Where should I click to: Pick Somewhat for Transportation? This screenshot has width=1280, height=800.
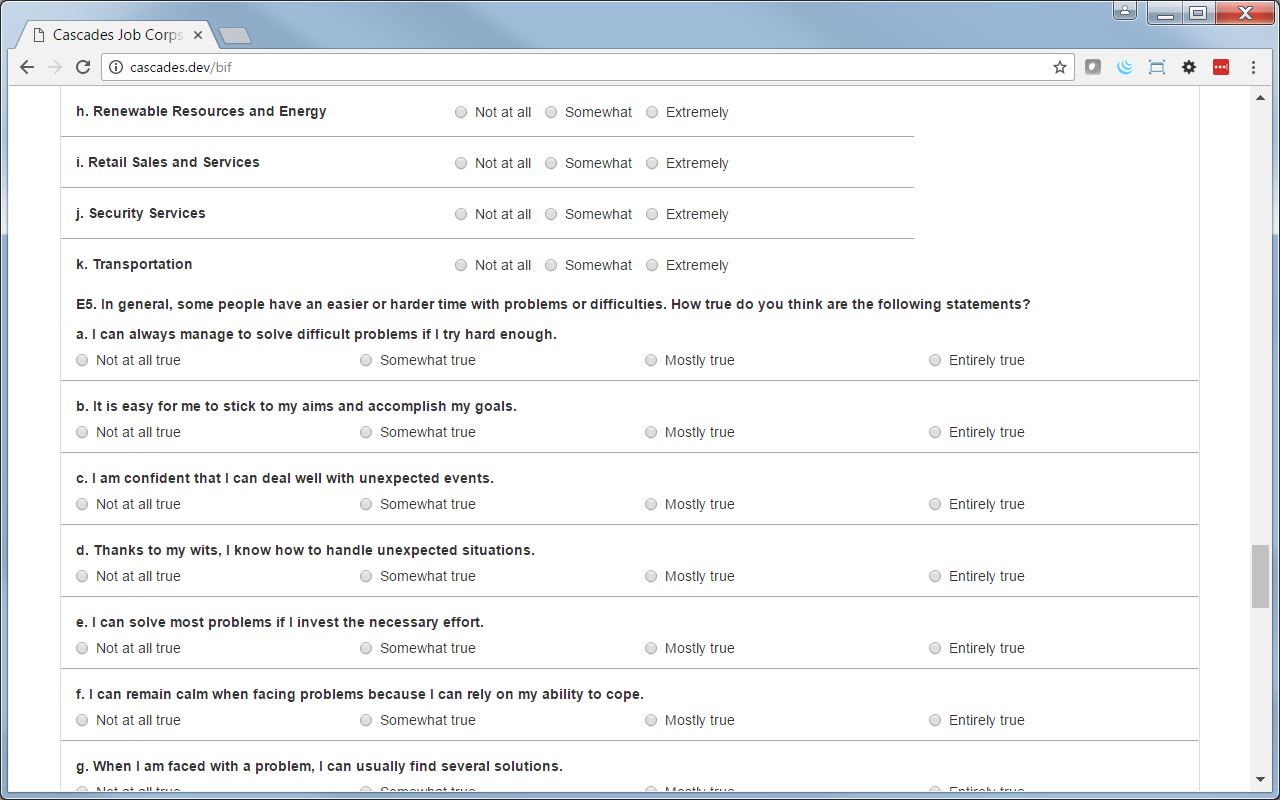551,265
